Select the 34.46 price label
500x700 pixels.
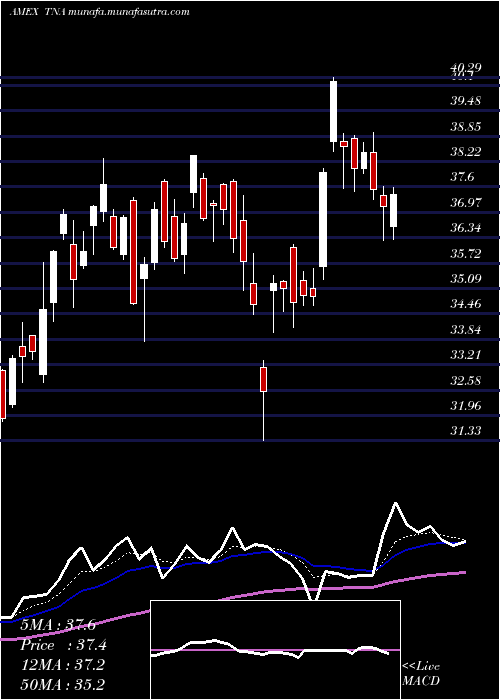[466, 304]
